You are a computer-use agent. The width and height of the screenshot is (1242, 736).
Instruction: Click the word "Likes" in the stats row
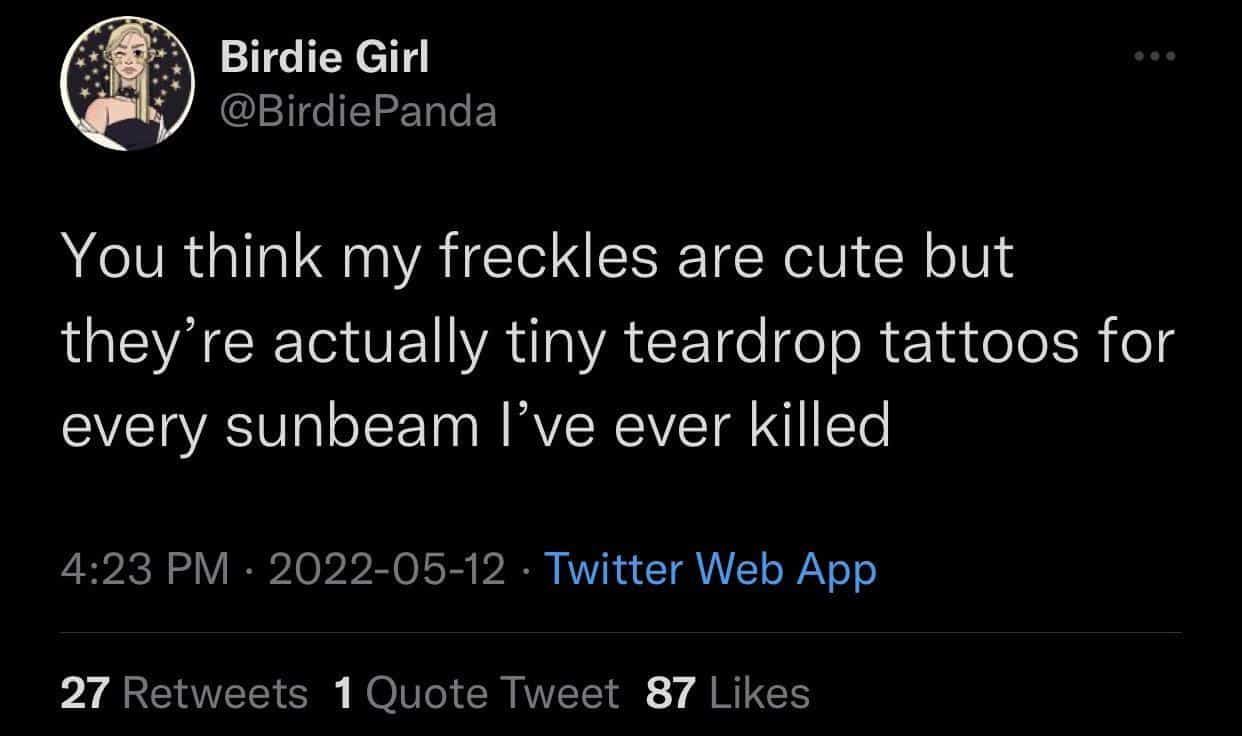[x=759, y=692]
